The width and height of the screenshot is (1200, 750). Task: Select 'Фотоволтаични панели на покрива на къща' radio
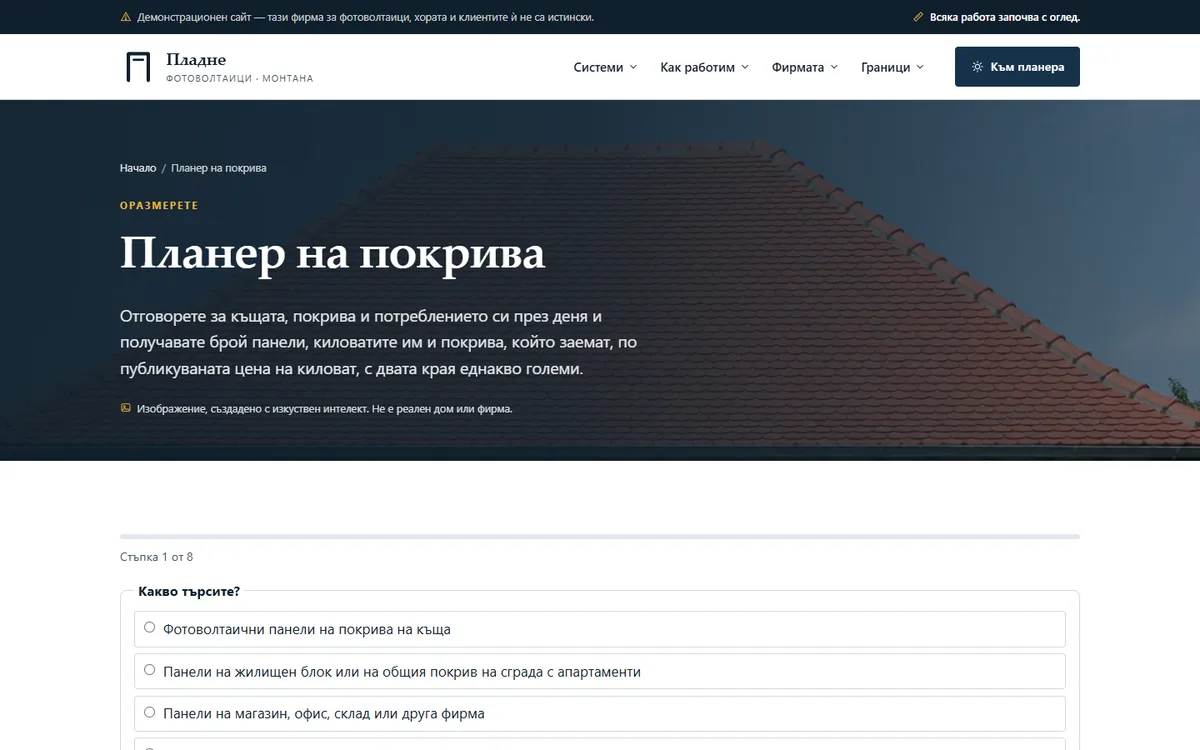(x=150, y=628)
